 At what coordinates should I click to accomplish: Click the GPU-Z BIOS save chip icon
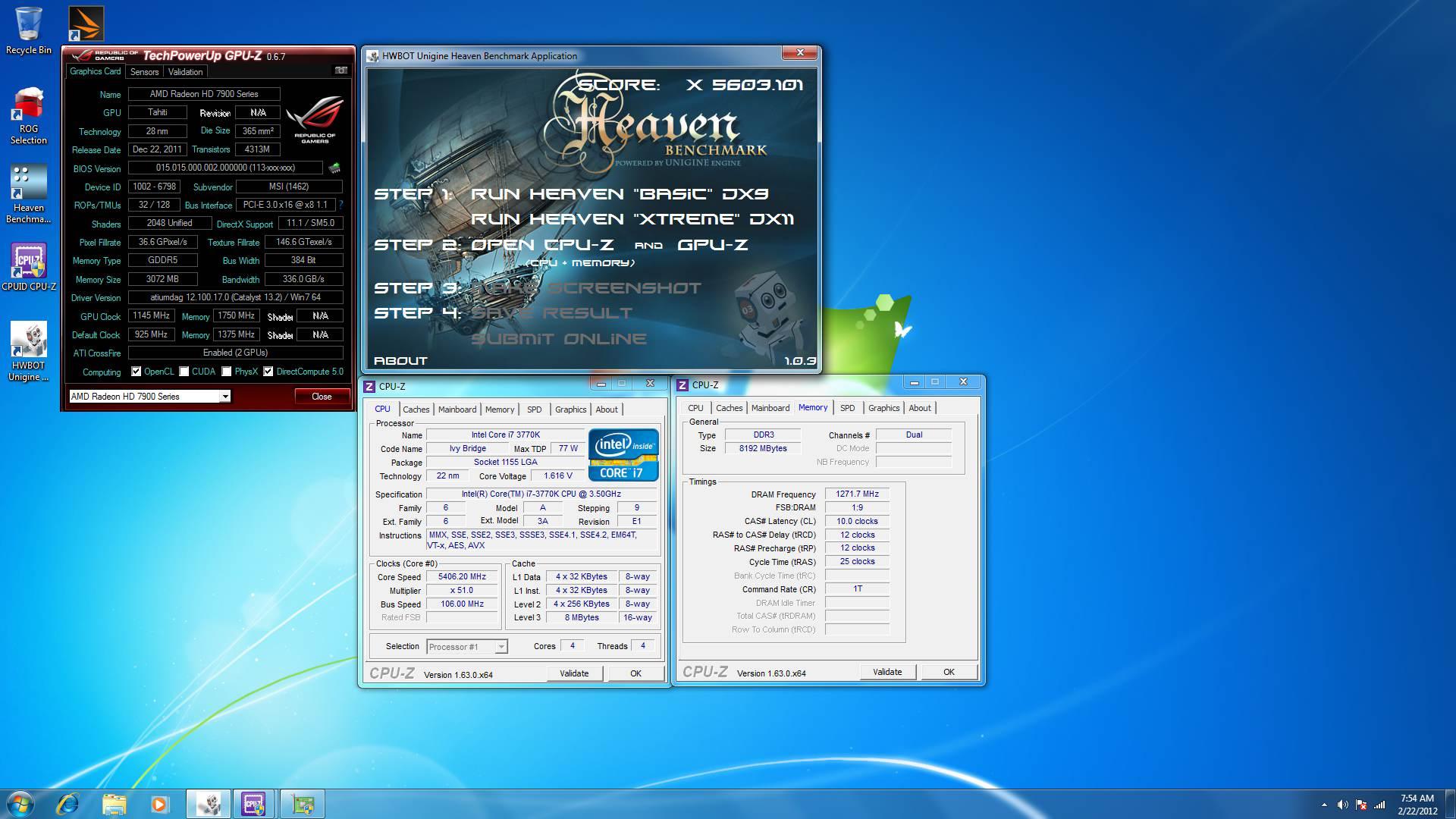pyautogui.click(x=334, y=168)
